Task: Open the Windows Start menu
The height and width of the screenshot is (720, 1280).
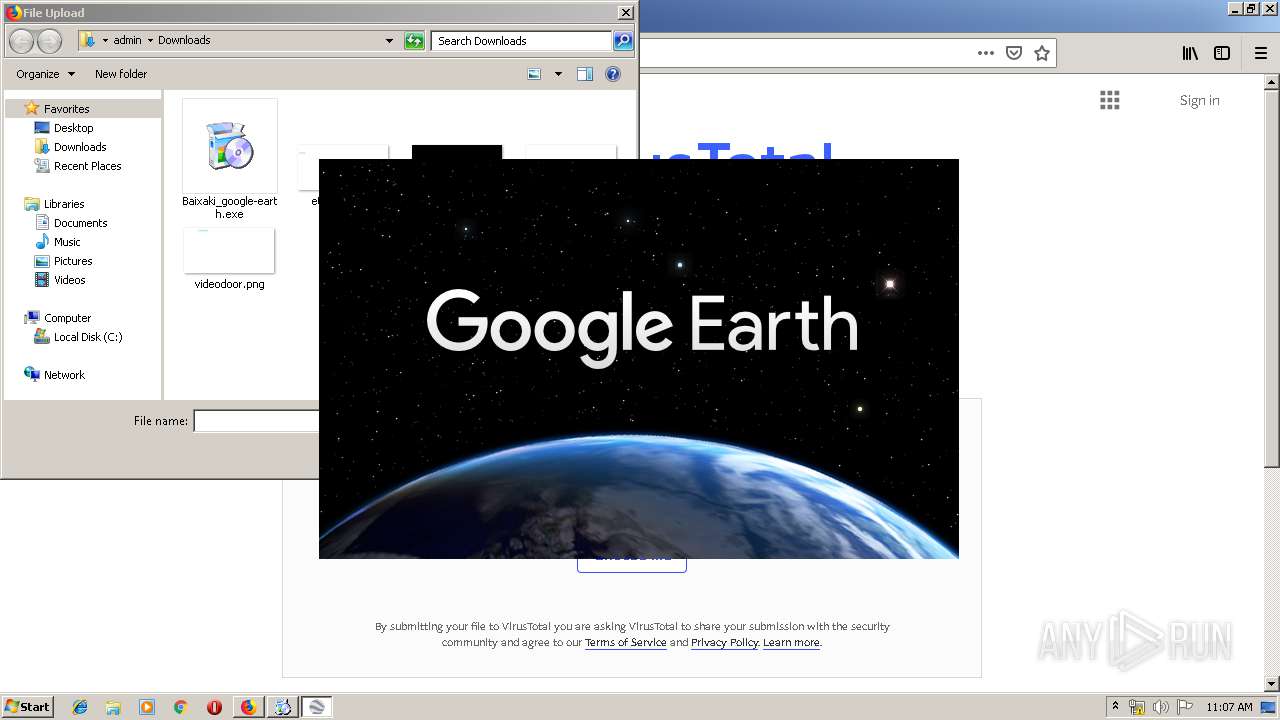Action: pos(28,707)
